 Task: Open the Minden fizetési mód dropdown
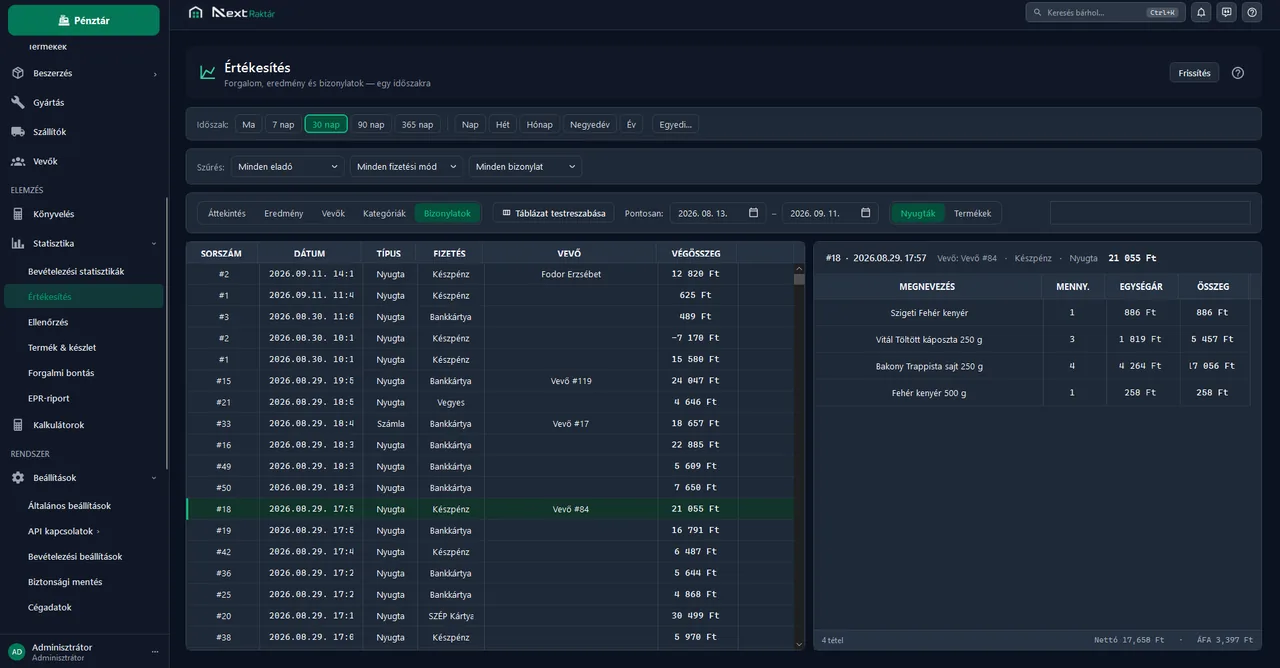[x=407, y=167]
